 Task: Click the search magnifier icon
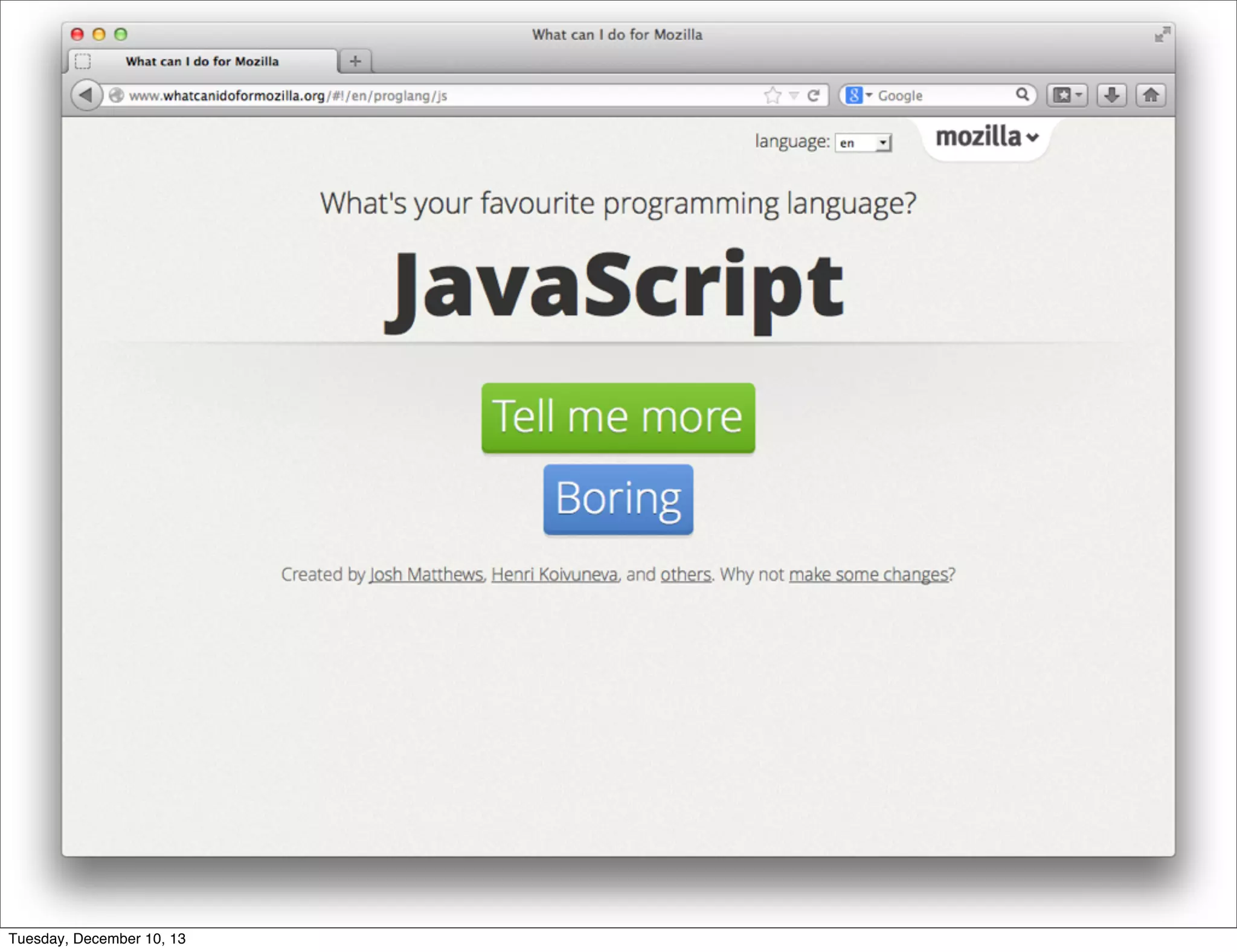tap(1022, 94)
